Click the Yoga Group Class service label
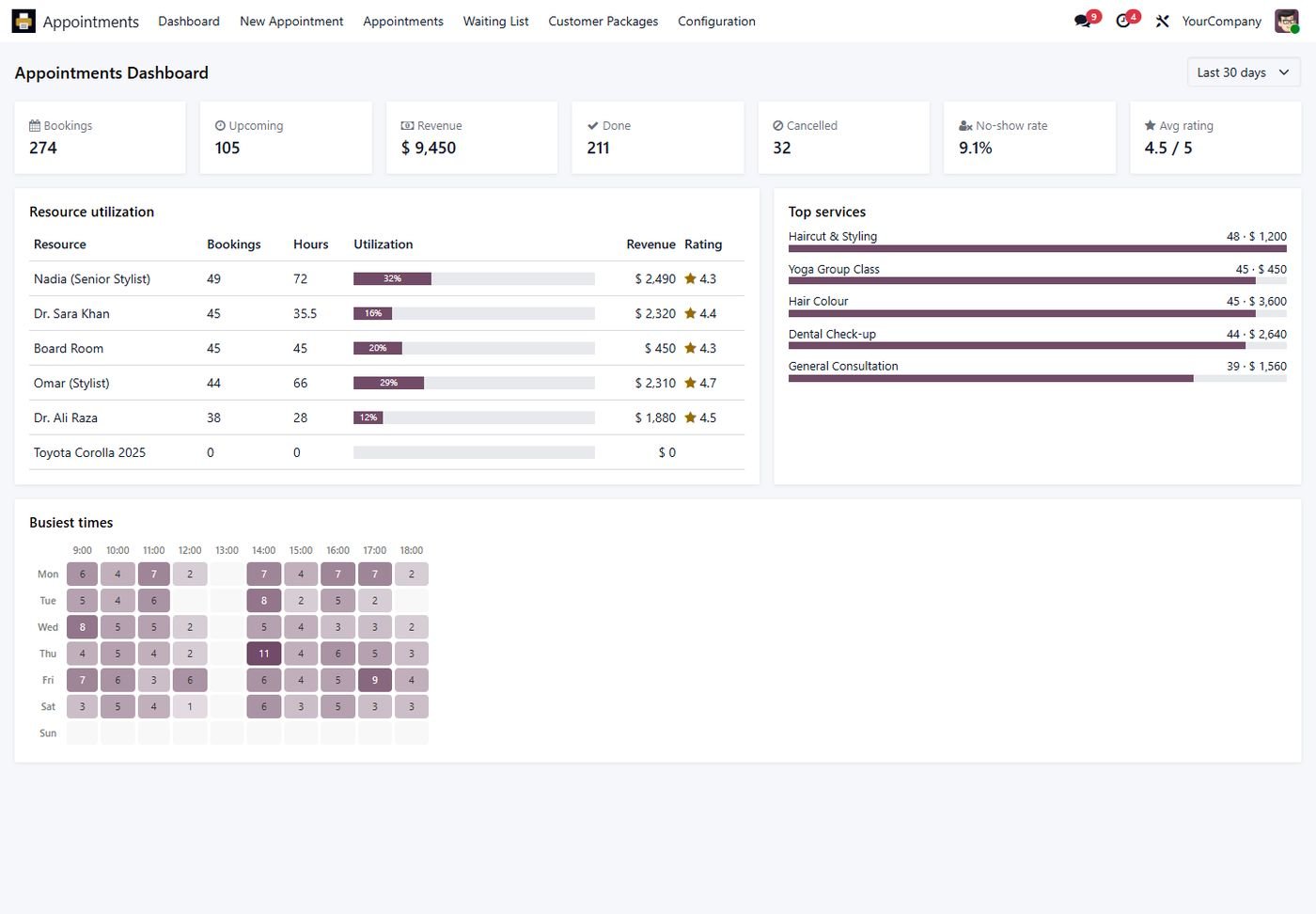 [834, 269]
